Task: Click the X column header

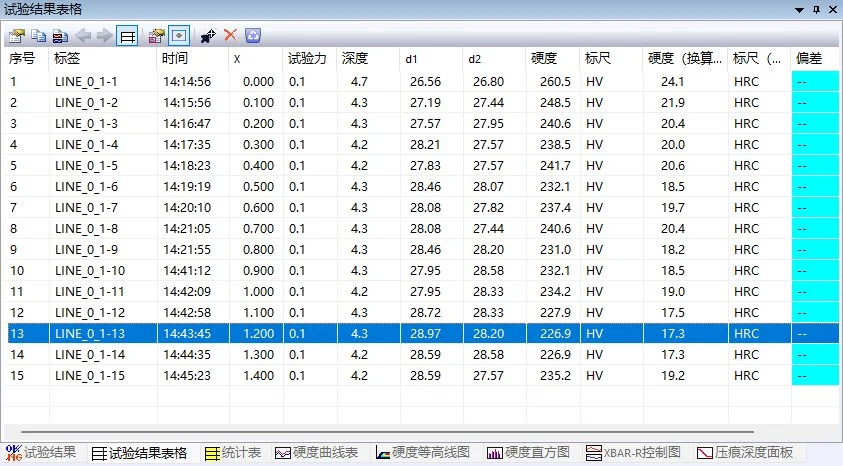Action: coord(256,59)
